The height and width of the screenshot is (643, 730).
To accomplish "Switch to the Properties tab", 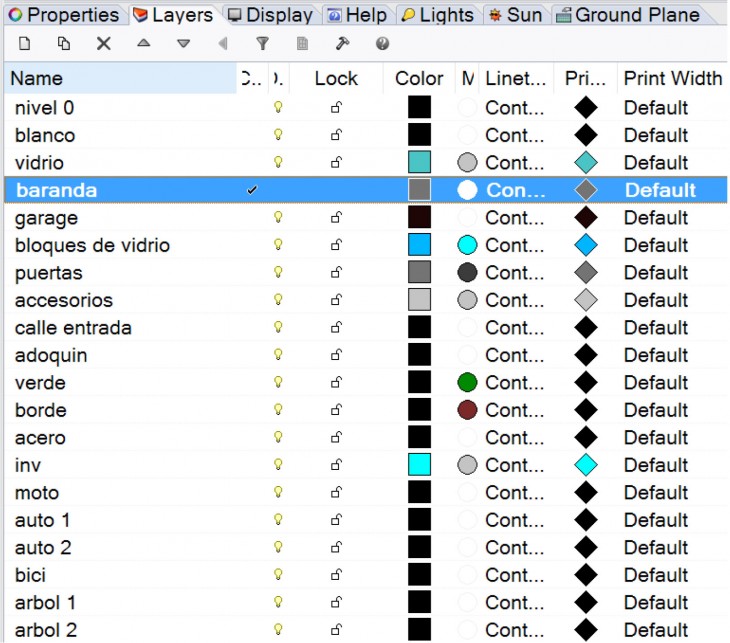I will (64, 15).
